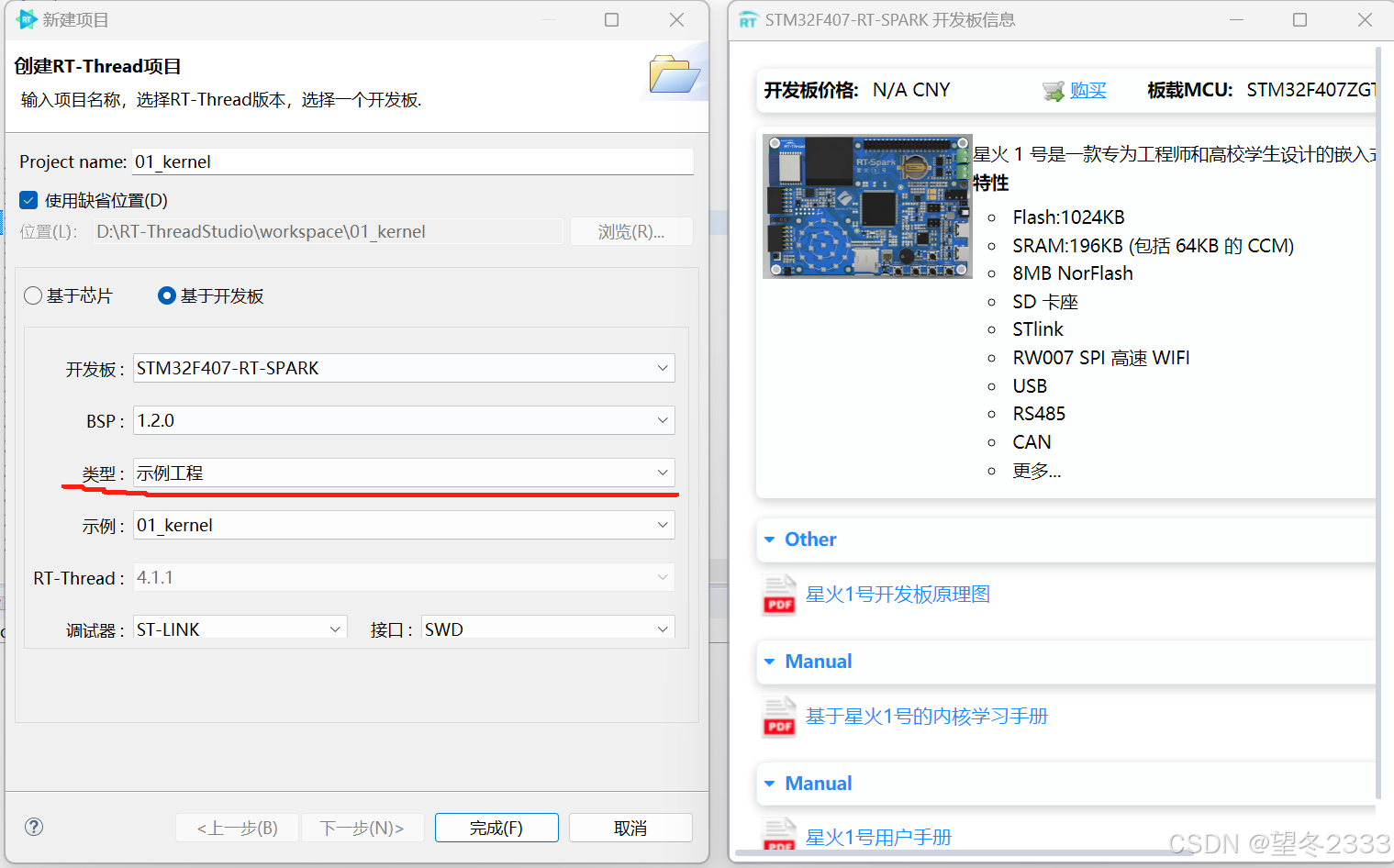Collapse the Manual section above 星火1号用户手册
This screenshot has height=868, width=1394.
point(769,784)
